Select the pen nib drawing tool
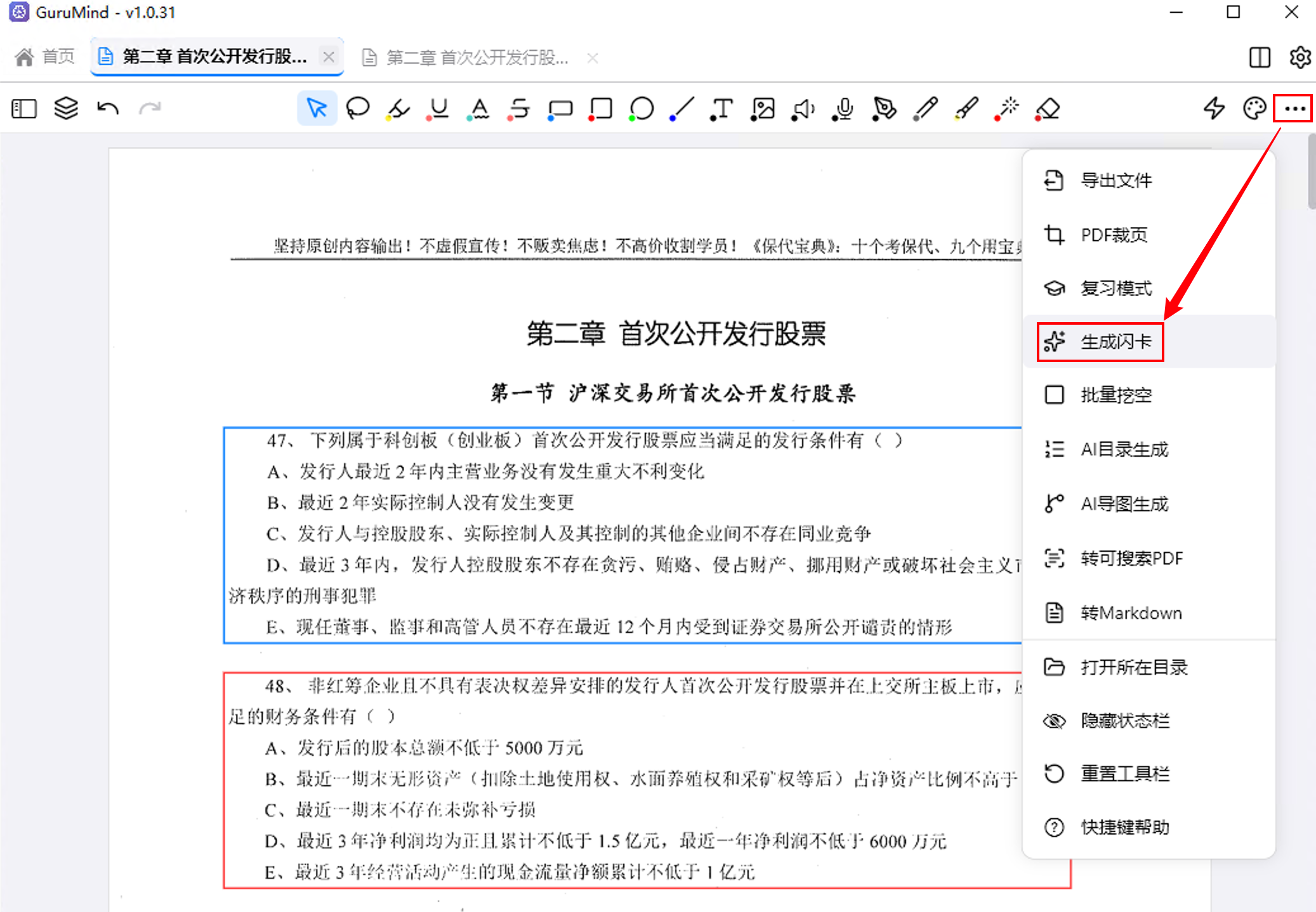 [884, 108]
